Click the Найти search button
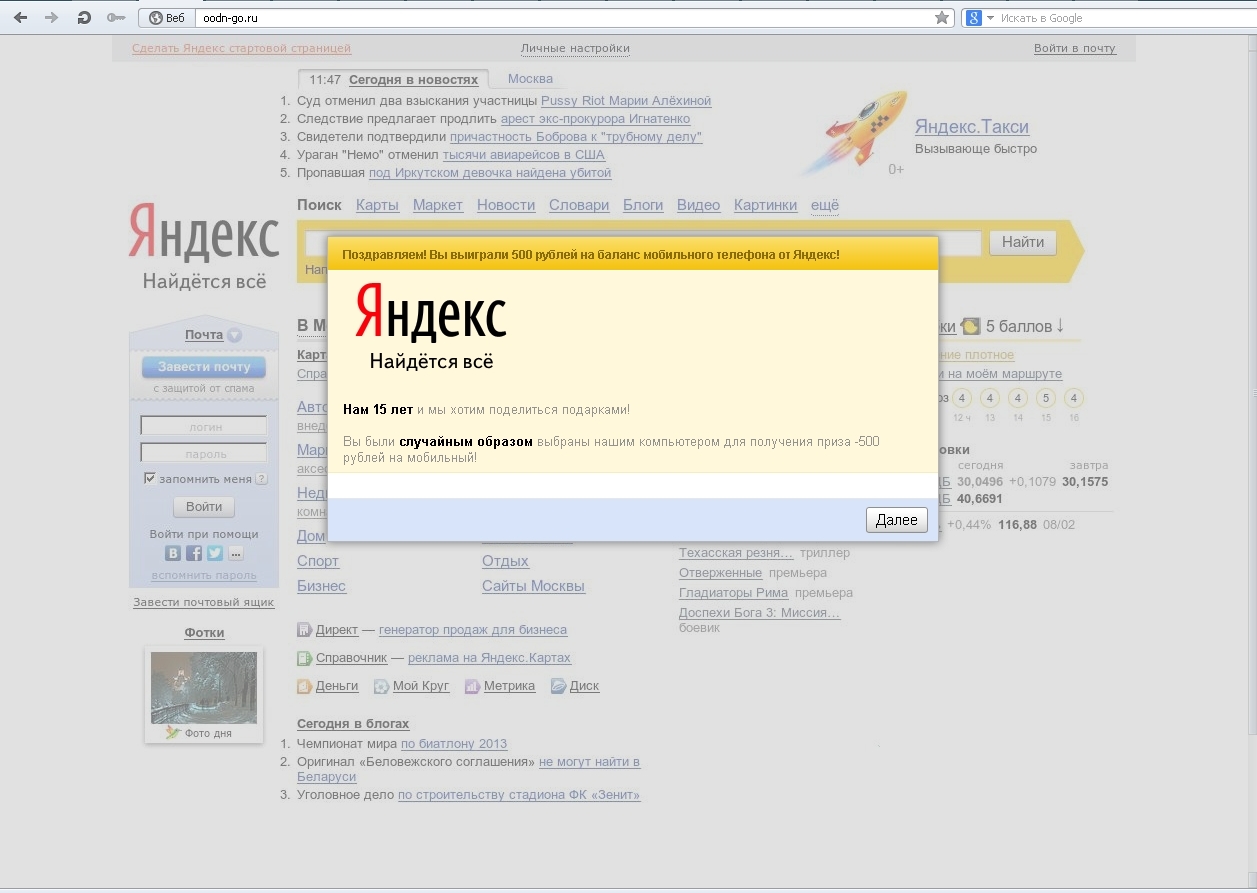 click(x=1022, y=242)
